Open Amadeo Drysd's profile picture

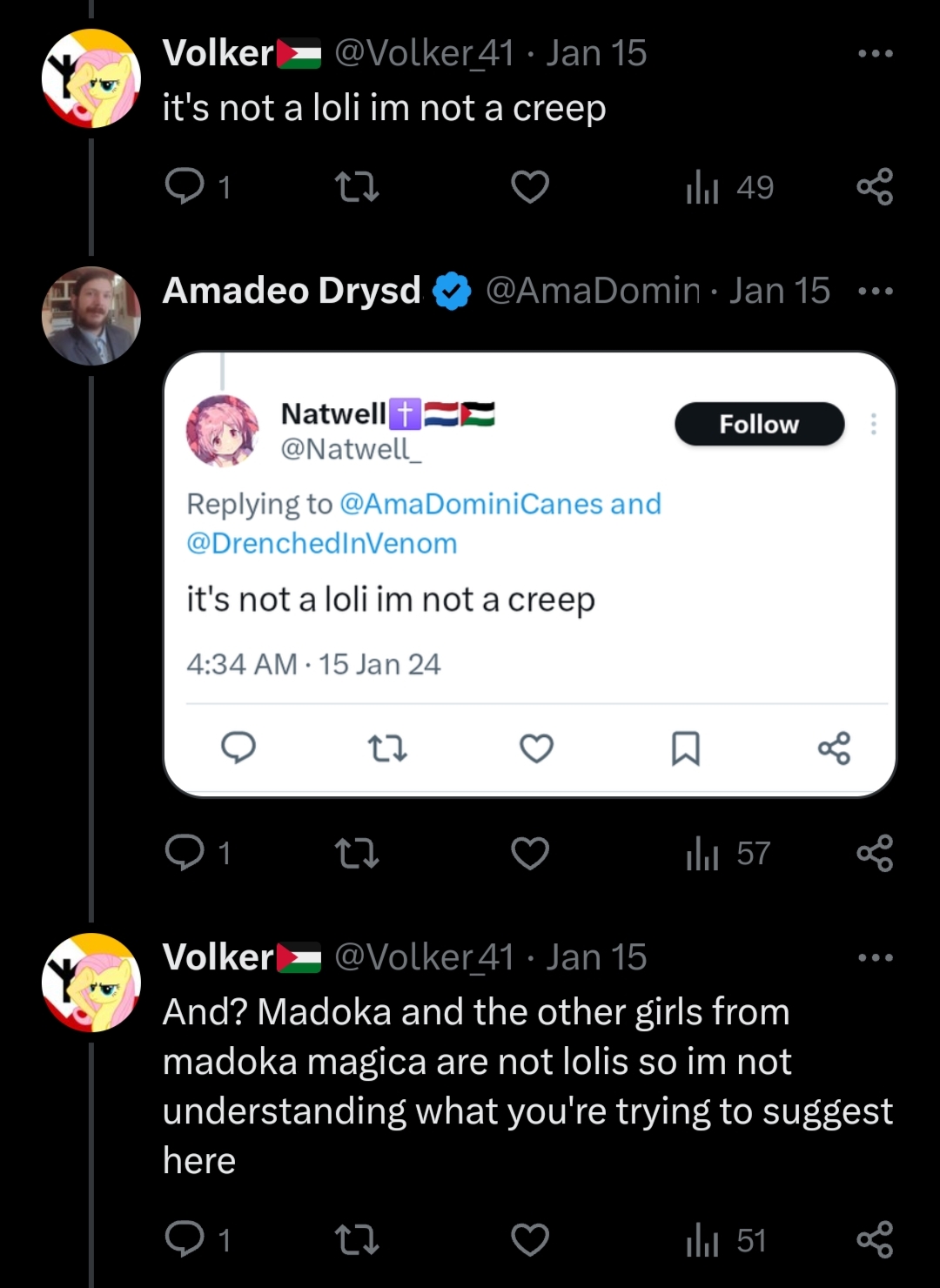(91, 315)
